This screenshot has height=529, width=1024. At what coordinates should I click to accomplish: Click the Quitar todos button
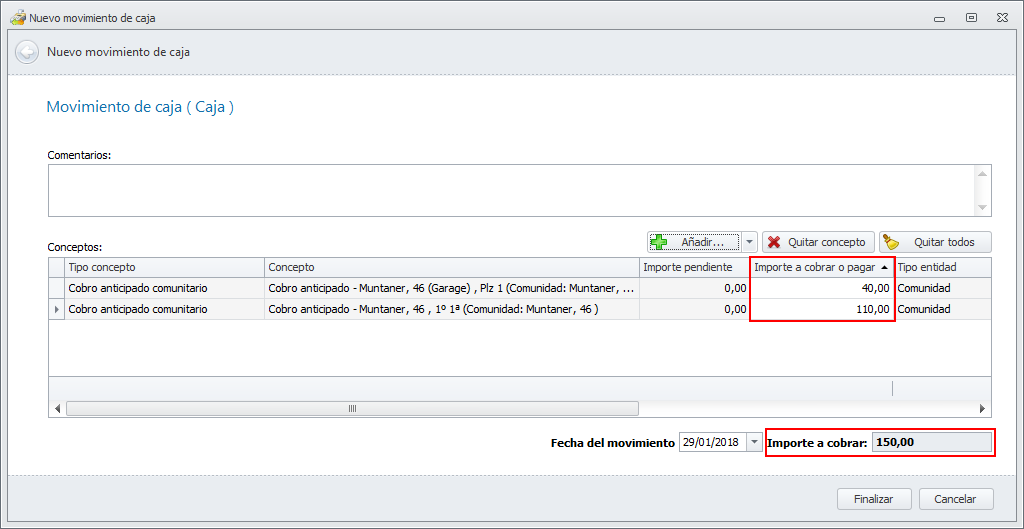[x=935, y=242]
